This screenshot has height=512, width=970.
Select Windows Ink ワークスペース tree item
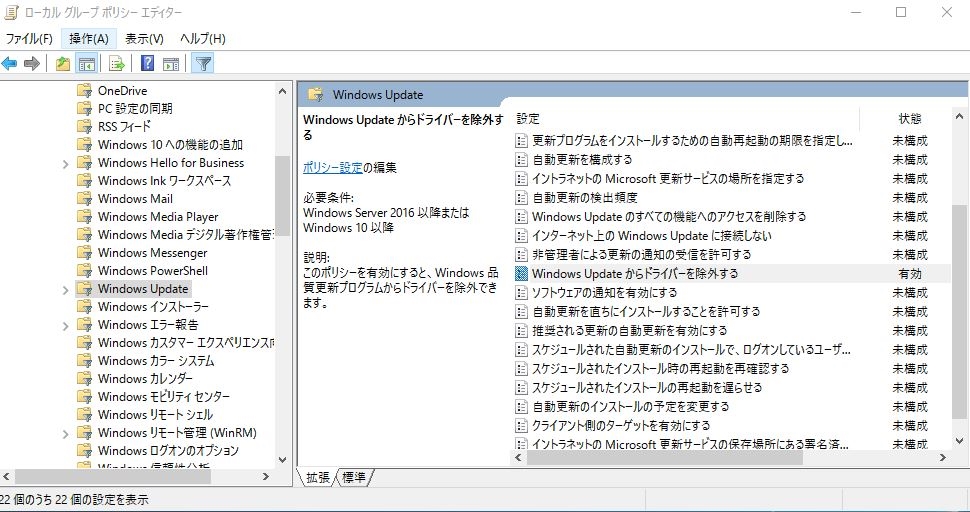click(164, 181)
